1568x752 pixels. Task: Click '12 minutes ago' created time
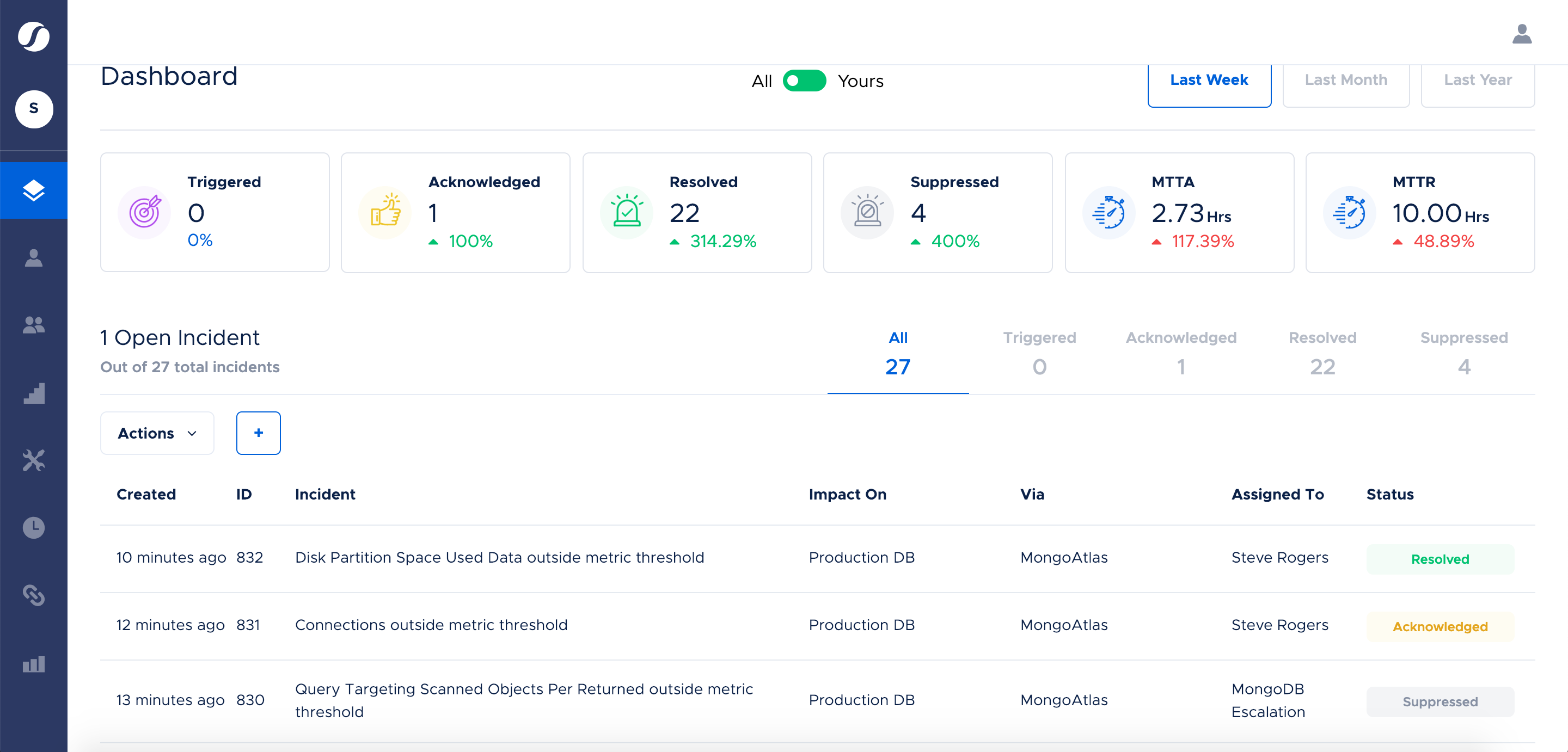(x=170, y=625)
